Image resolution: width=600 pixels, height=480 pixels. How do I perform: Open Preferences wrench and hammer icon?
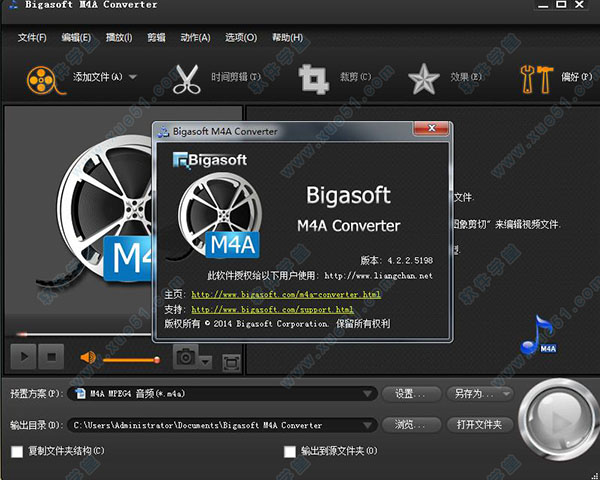click(x=536, y=79)
